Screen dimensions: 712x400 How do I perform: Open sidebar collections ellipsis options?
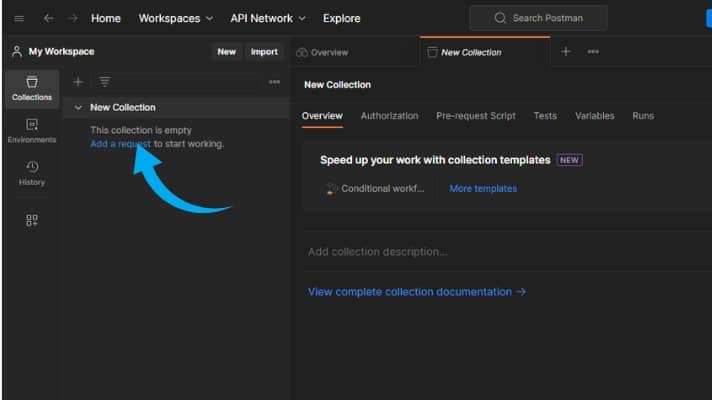point(274,82)
